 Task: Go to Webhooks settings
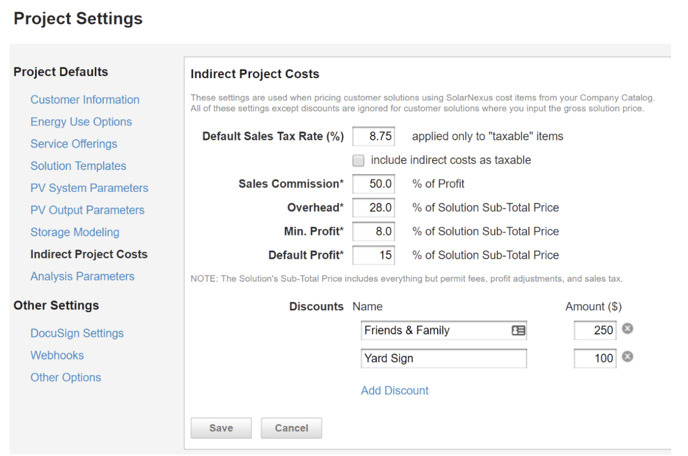57,355
